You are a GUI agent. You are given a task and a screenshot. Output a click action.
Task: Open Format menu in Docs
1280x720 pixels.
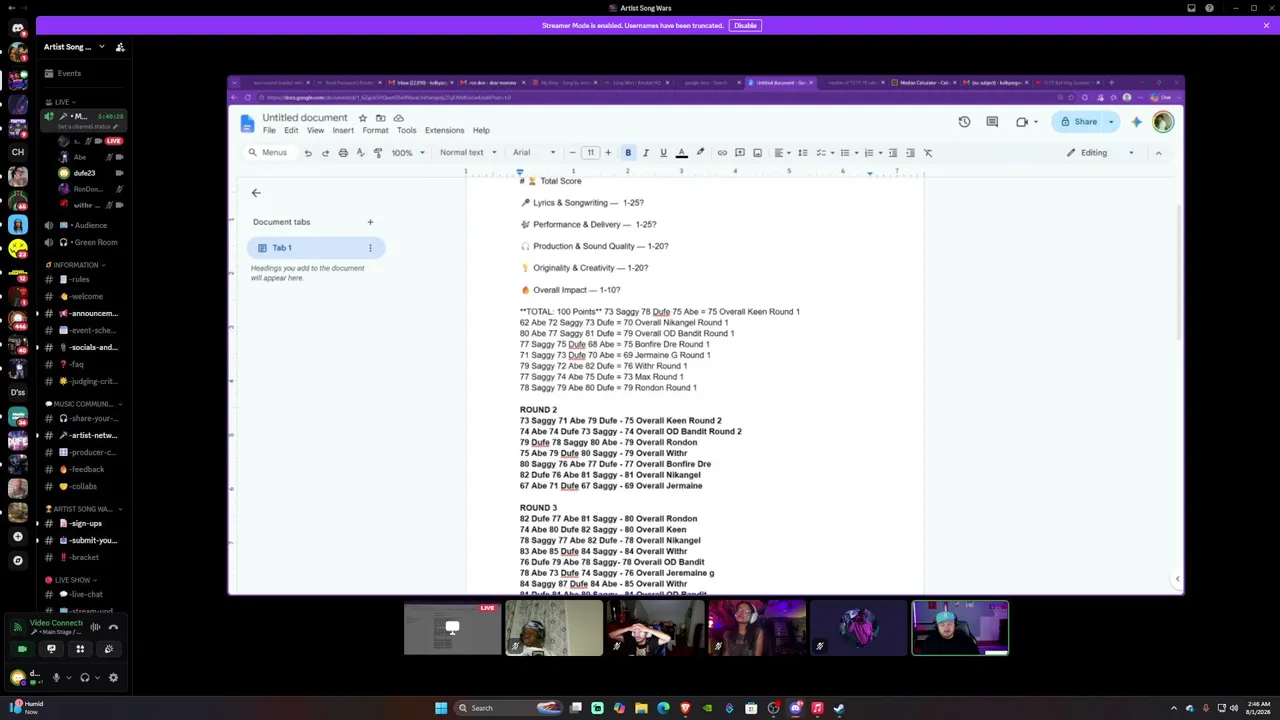click(375, 131)
